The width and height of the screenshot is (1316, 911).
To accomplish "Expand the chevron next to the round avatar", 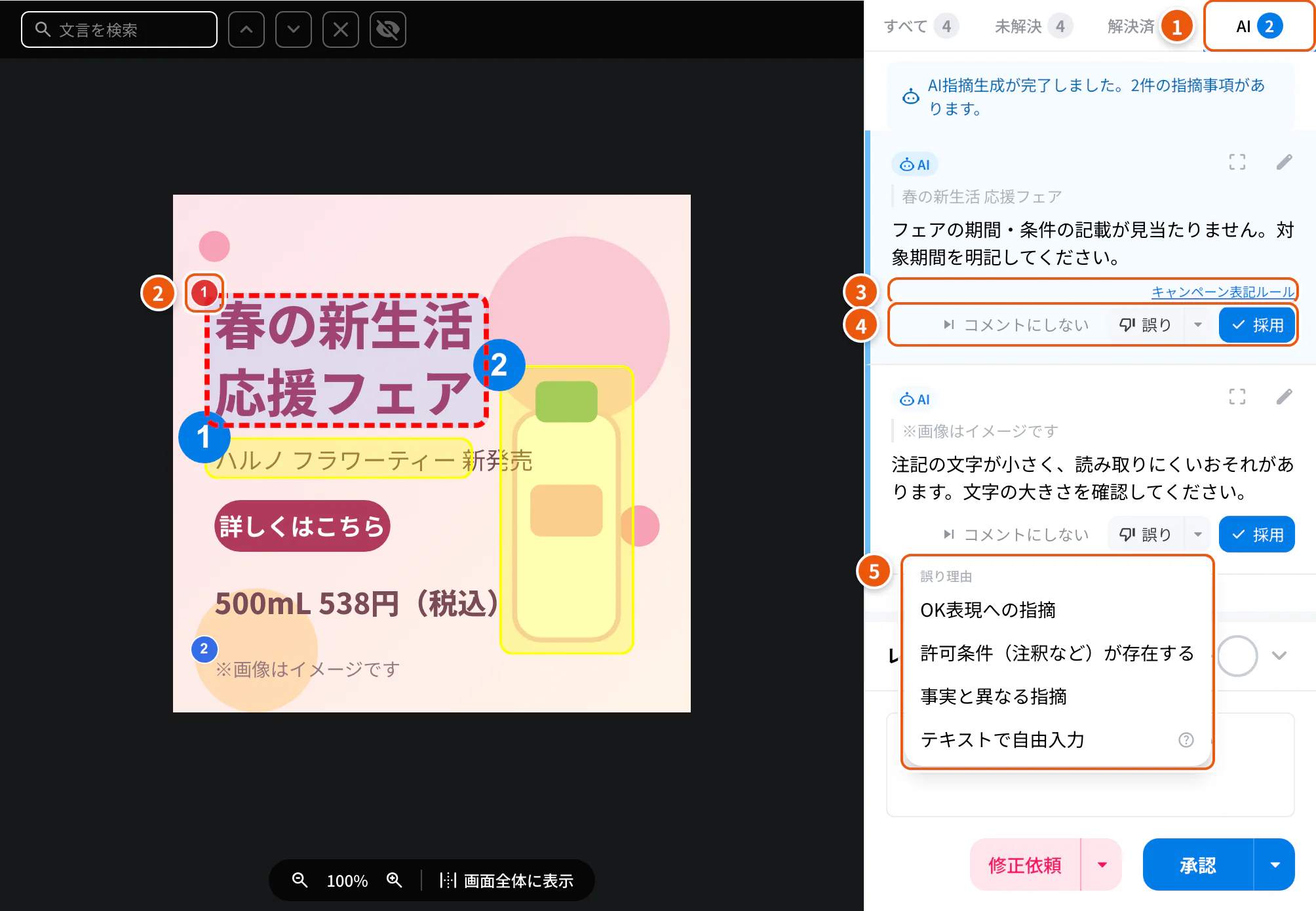I will pyautogui.click(x=1279, y=655).
